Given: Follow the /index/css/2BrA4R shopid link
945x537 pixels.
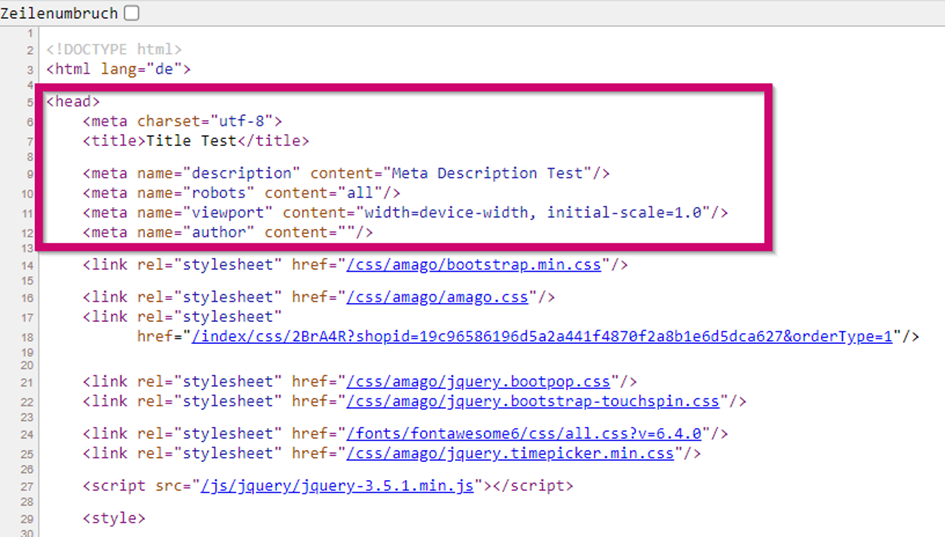Looking at the screenshot, I should tap(542, 336).
